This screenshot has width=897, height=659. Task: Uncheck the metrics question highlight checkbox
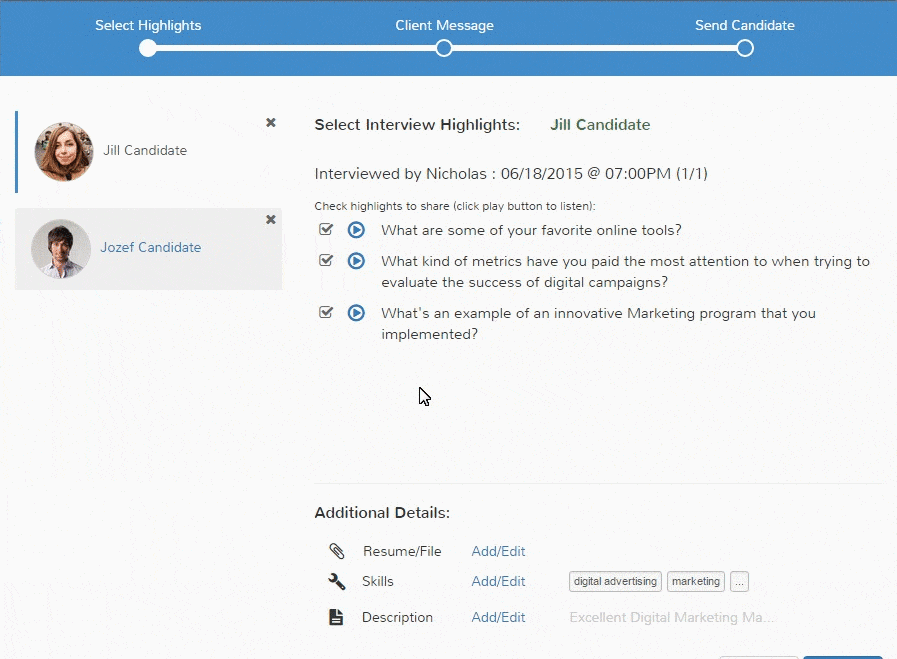(x=326, y=260)
